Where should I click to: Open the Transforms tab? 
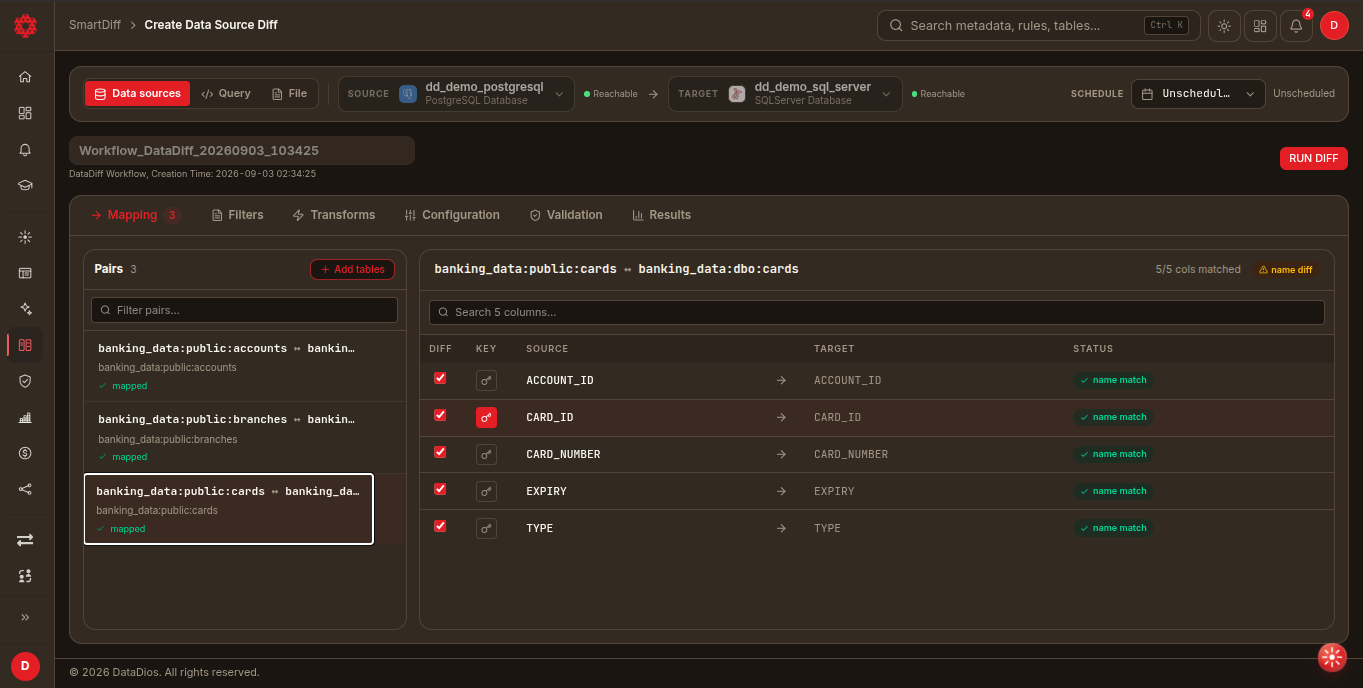click(x=334, y=215)
